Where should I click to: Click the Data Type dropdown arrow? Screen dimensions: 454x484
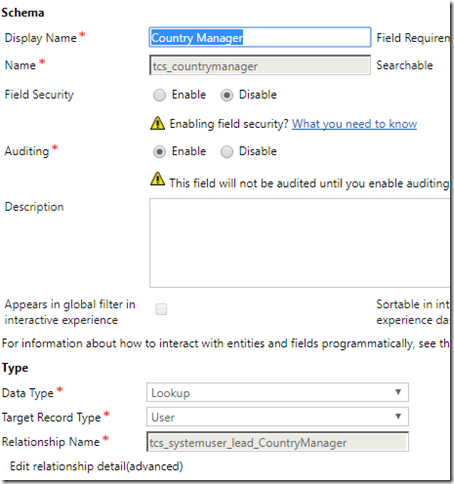[398, 392]
